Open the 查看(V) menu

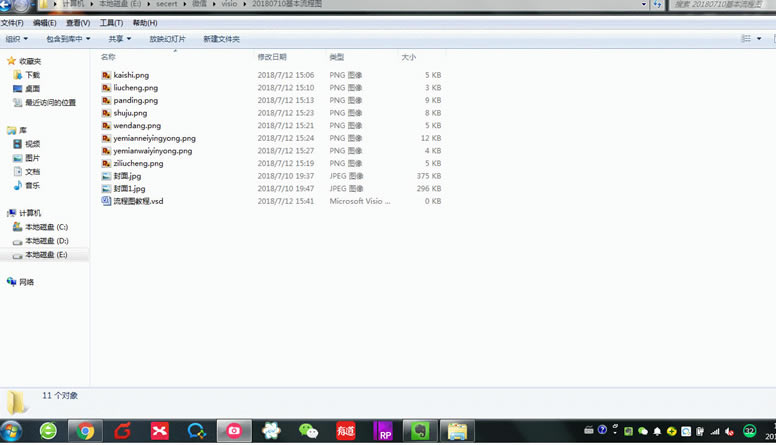coord(78,23)
